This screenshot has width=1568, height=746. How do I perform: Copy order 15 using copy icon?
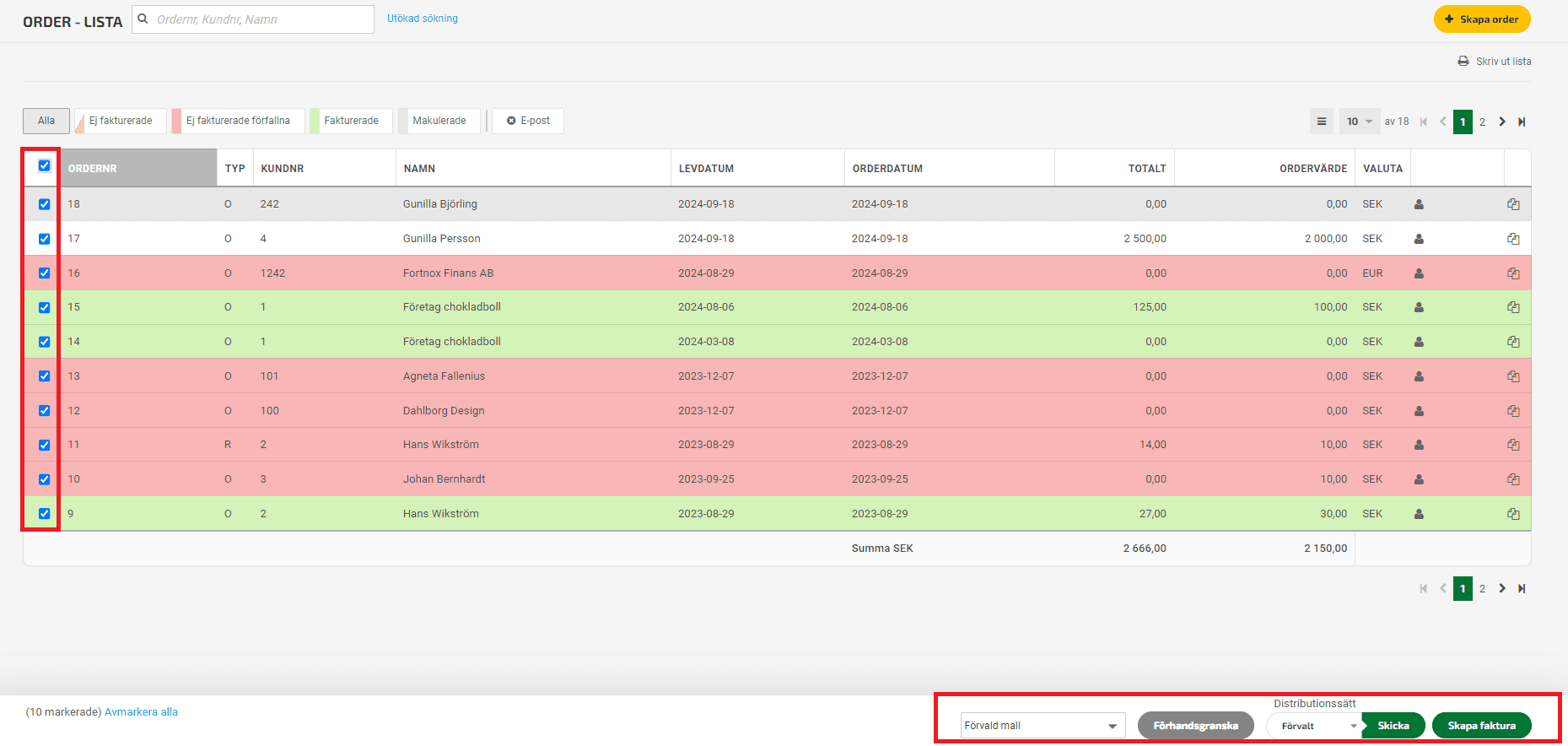1513,307
